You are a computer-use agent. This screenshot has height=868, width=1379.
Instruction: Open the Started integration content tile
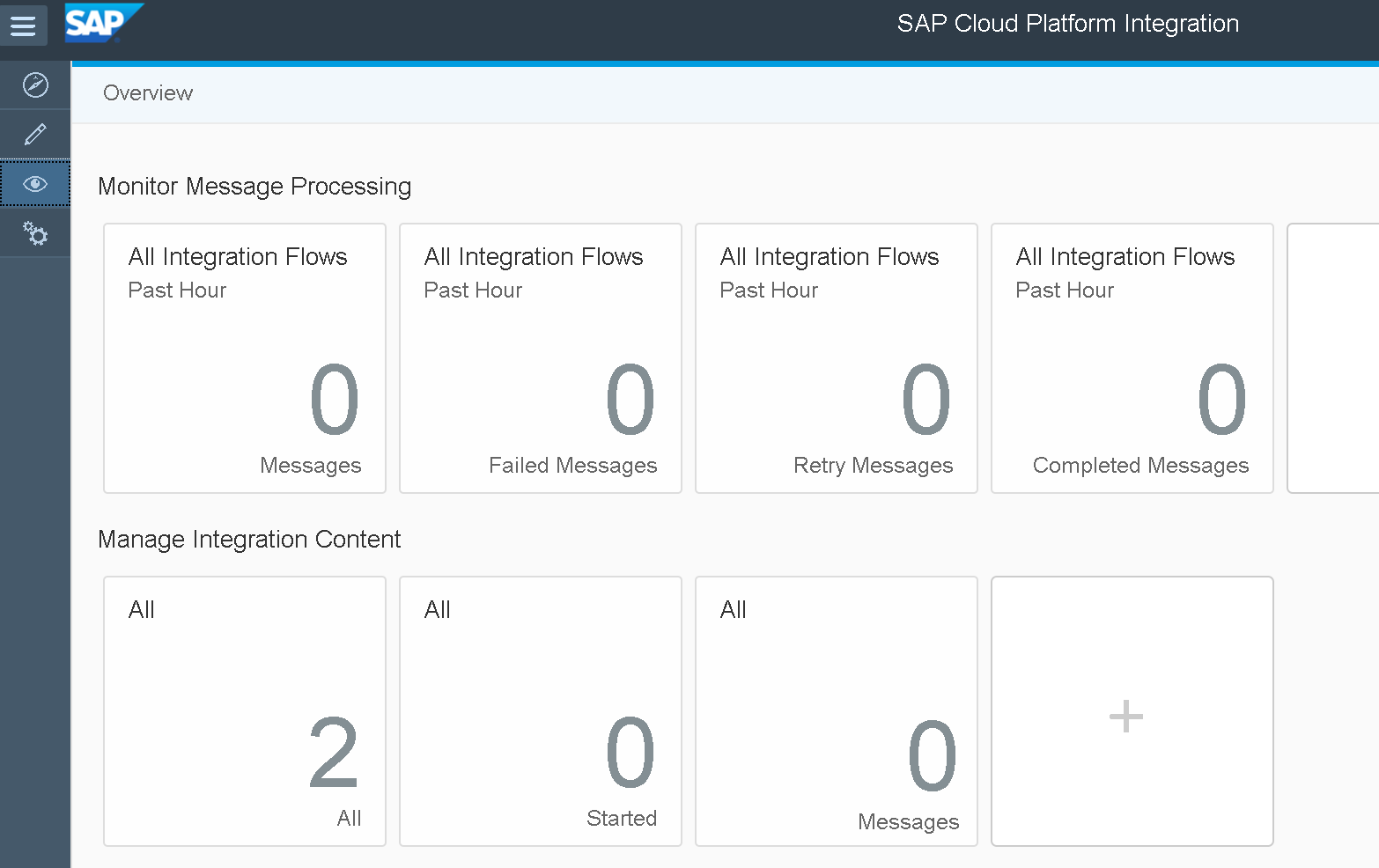click(x=541, y=711)
